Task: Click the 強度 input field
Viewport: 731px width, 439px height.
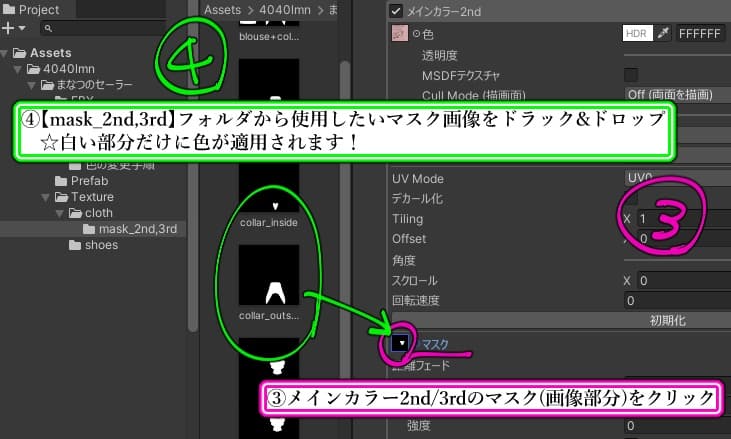Action: pyautogui.click(x=677, y=425)
